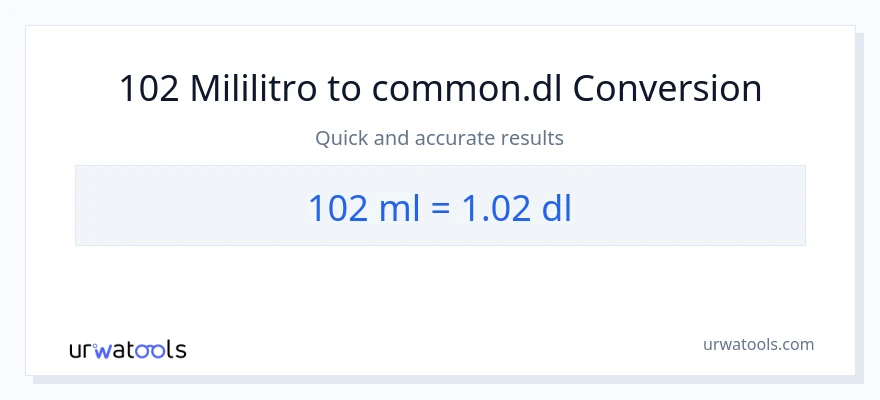Click the 'dl' unit in the blue result
This screenshot has height=400, width=880.
556,207
